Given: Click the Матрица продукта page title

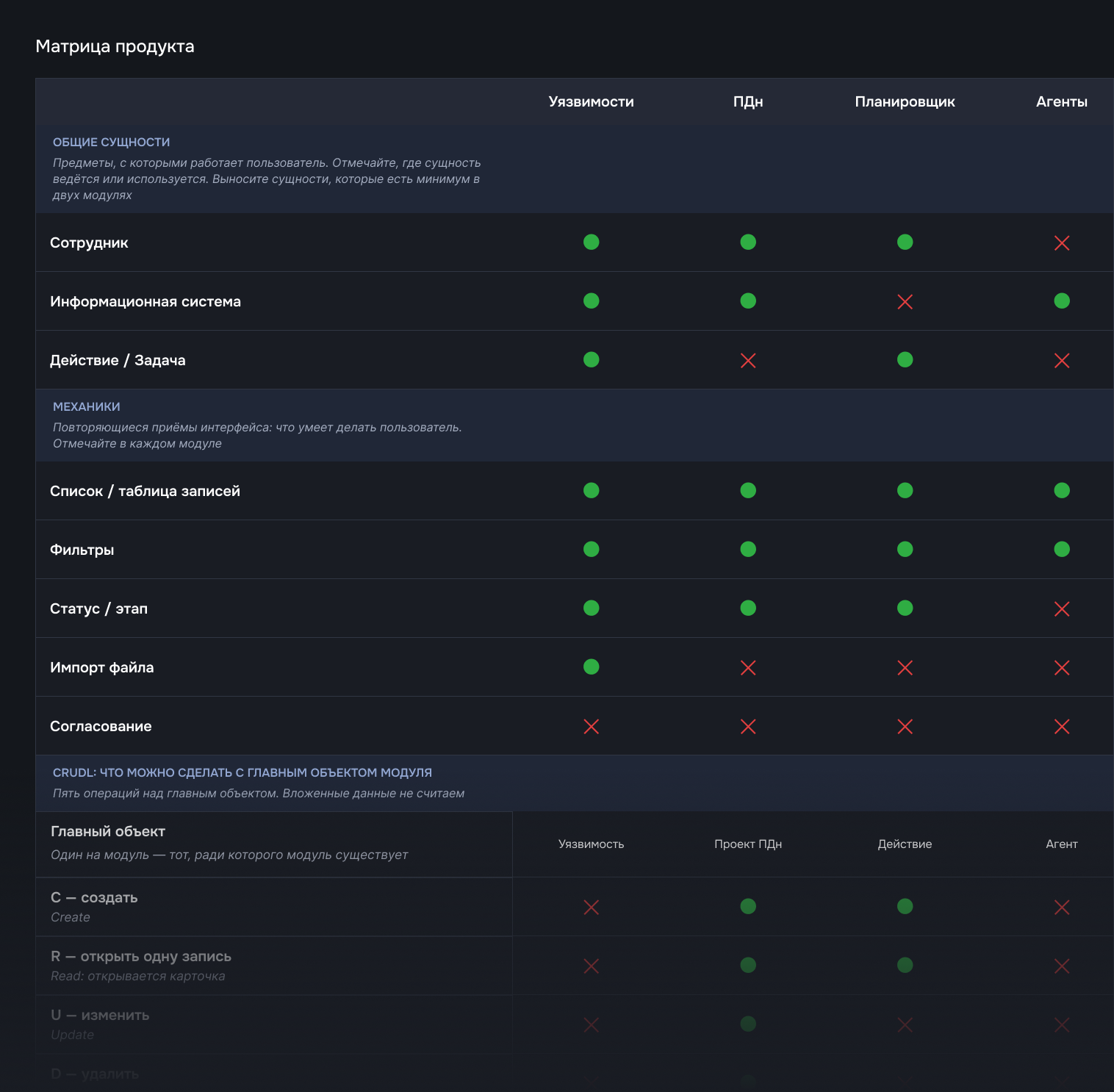Looking at the screenshot, I should coord(115,46).
